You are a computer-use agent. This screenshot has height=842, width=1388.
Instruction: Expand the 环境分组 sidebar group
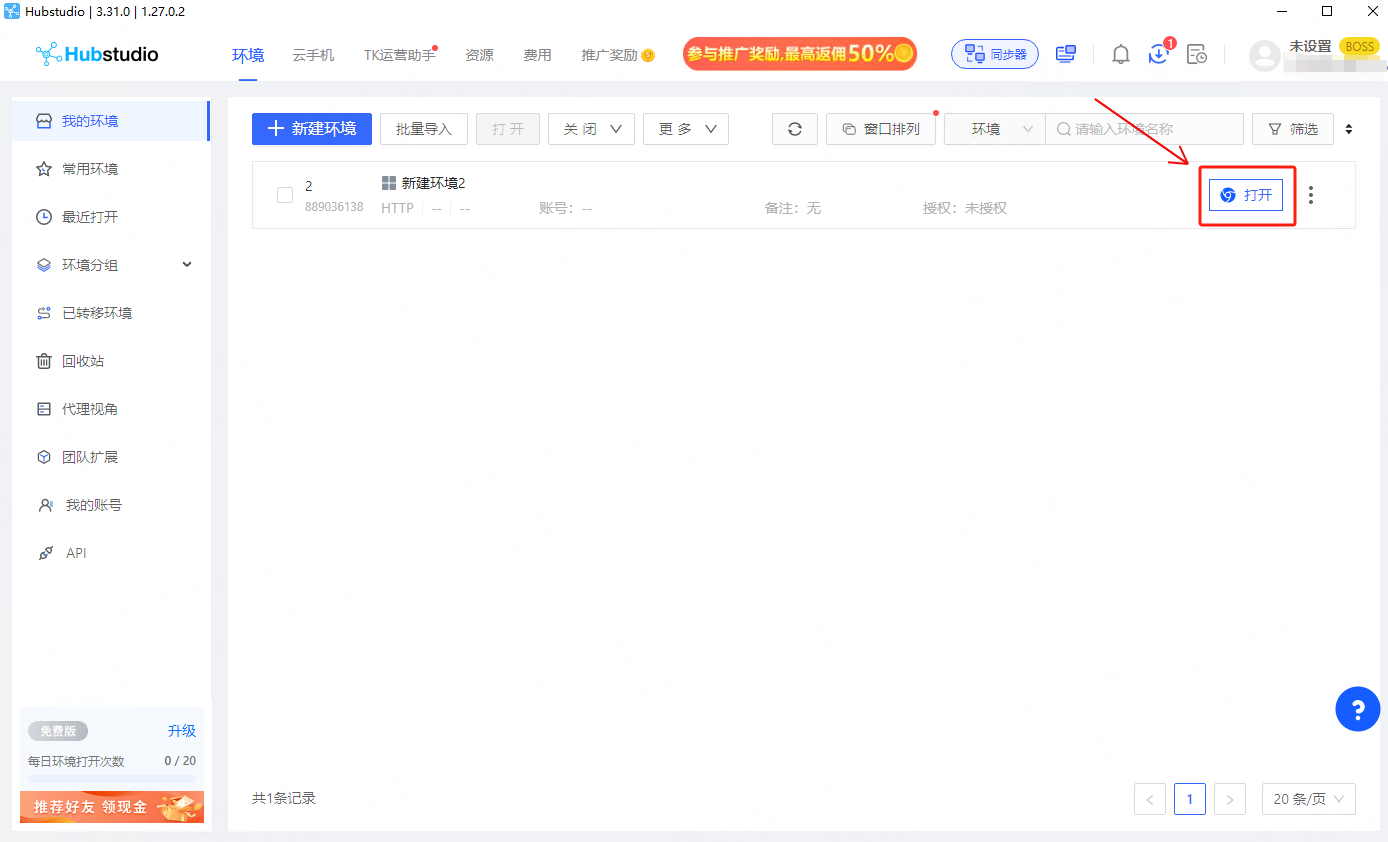[187, 265]
